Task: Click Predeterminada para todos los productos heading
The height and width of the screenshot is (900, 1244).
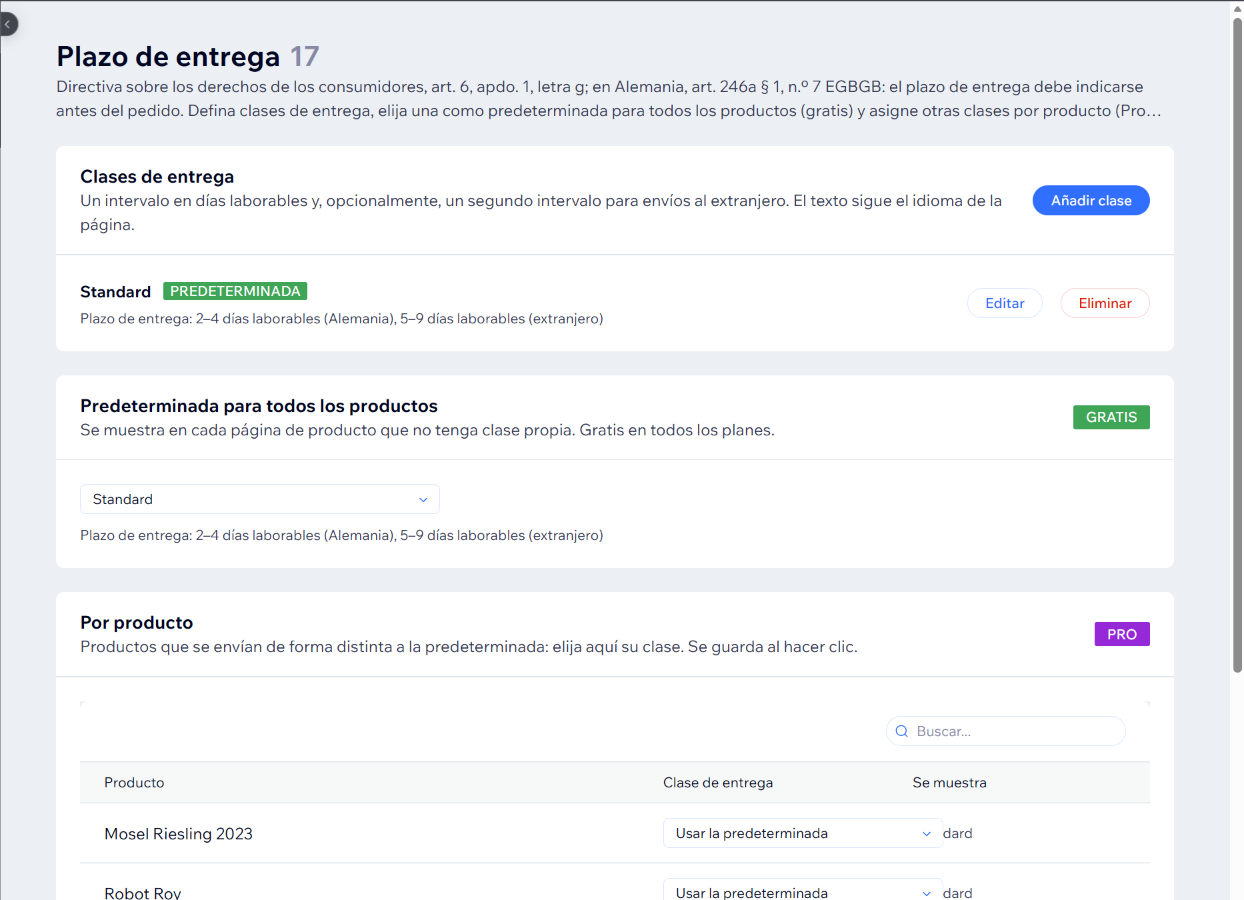Action: click(x=259, y=406)
